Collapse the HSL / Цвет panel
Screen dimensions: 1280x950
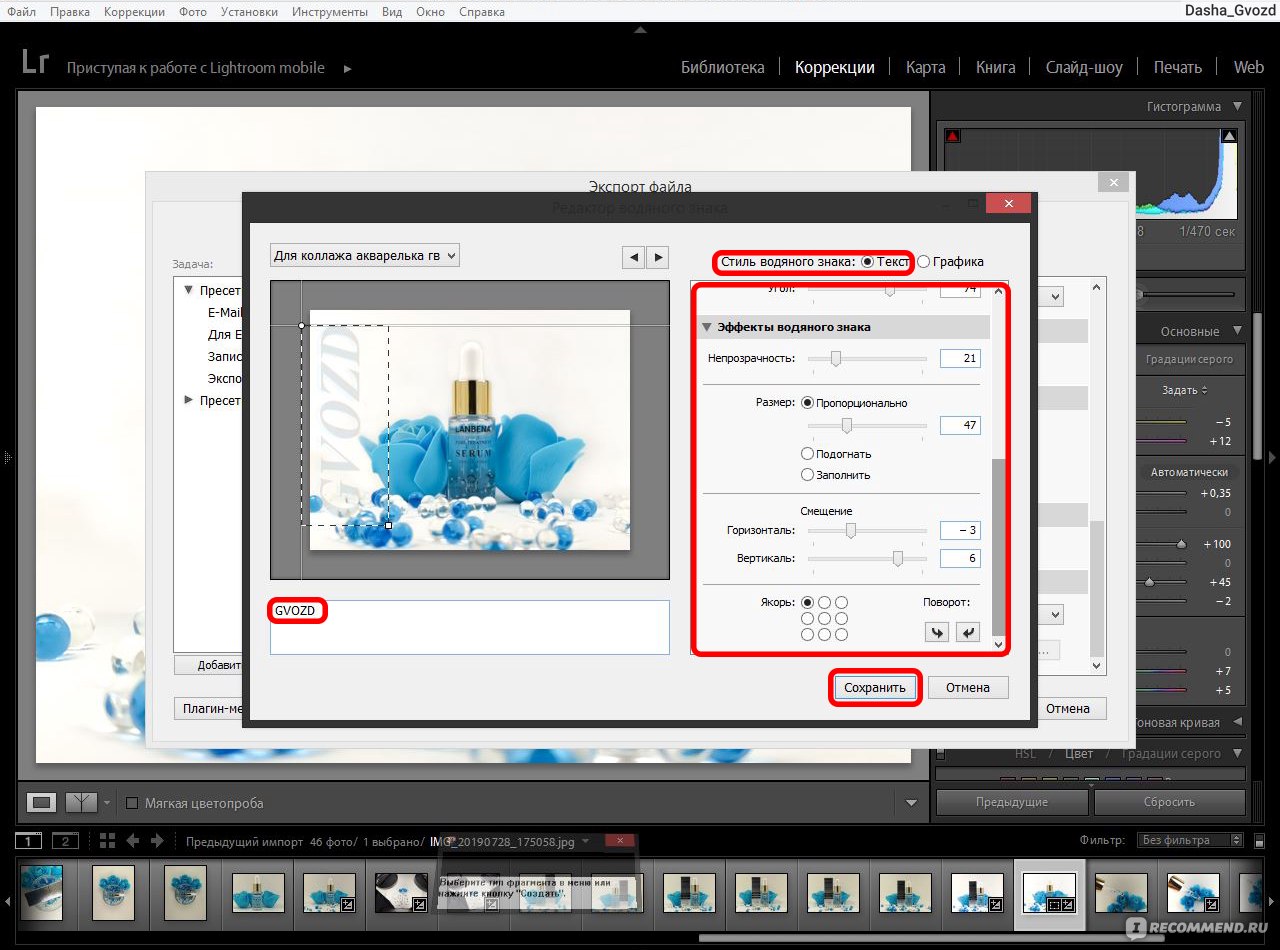(x=1238, y=753)
